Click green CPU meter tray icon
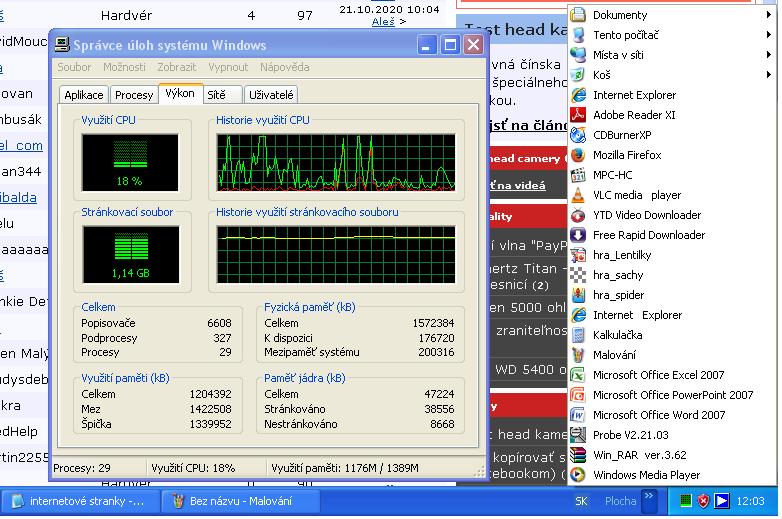 [x=686, y=501]
